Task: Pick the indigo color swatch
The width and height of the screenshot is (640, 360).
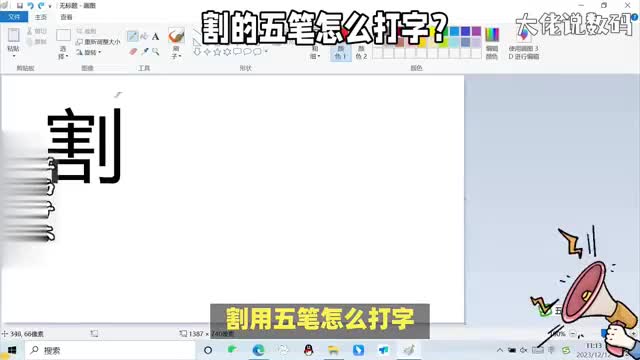Action: pos(465,31)
